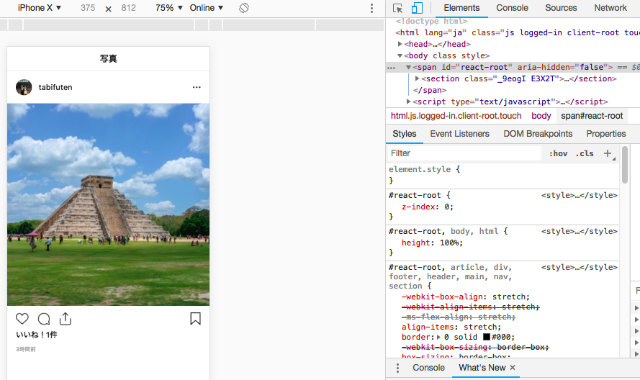Close the What's New drawer tab
This screenshot has width=640, height=380.
513,367
